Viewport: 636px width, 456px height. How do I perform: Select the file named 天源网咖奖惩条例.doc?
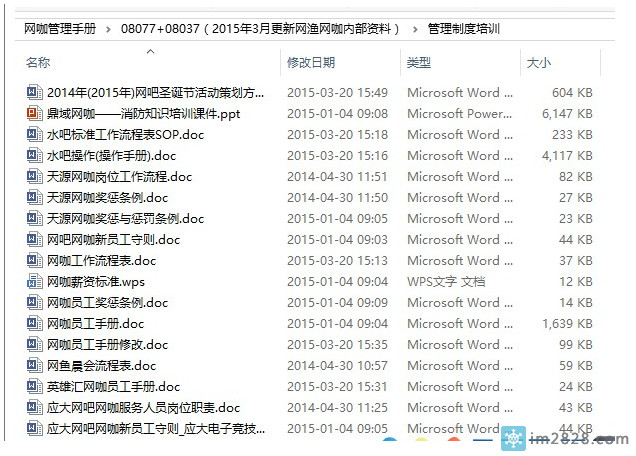tap(108, 198)
